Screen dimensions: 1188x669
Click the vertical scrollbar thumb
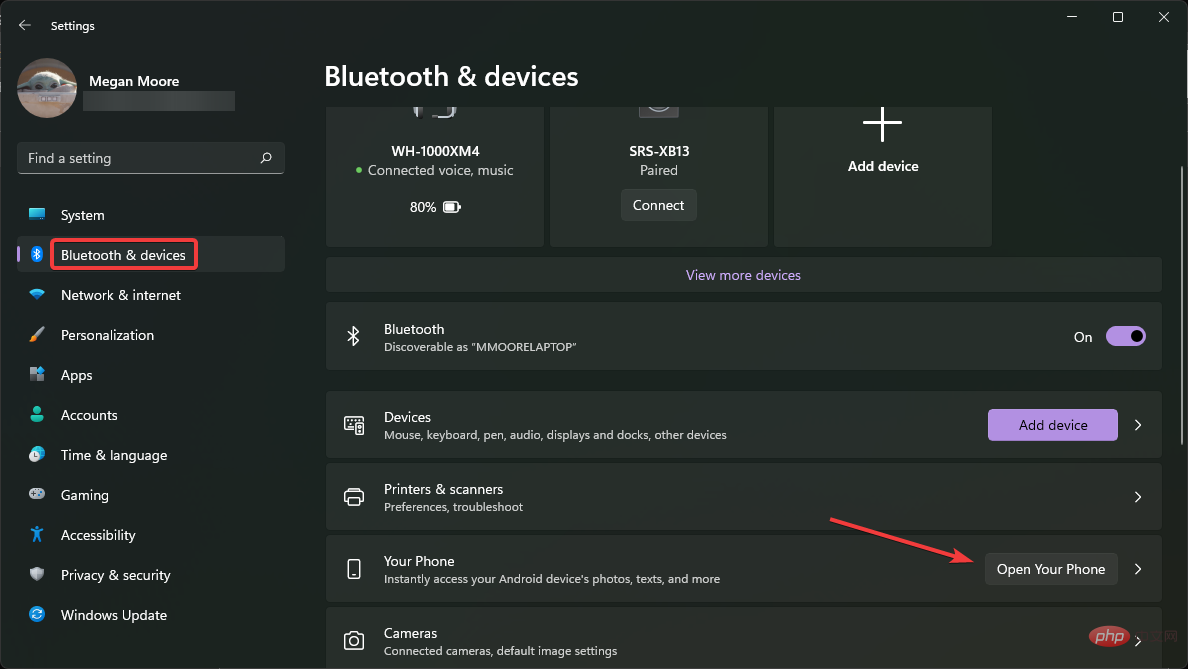1181,305
